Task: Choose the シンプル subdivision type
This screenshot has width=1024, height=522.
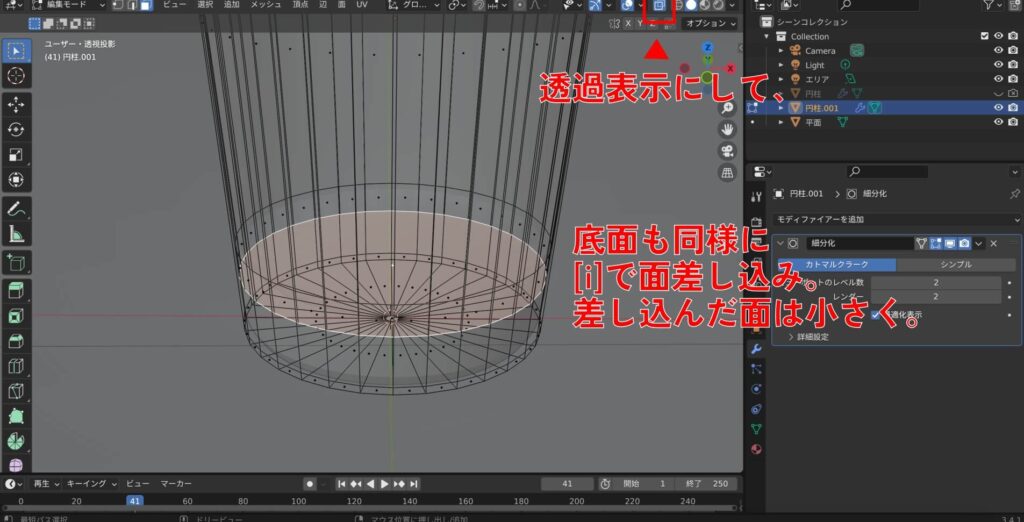Action: click(956, 265)
